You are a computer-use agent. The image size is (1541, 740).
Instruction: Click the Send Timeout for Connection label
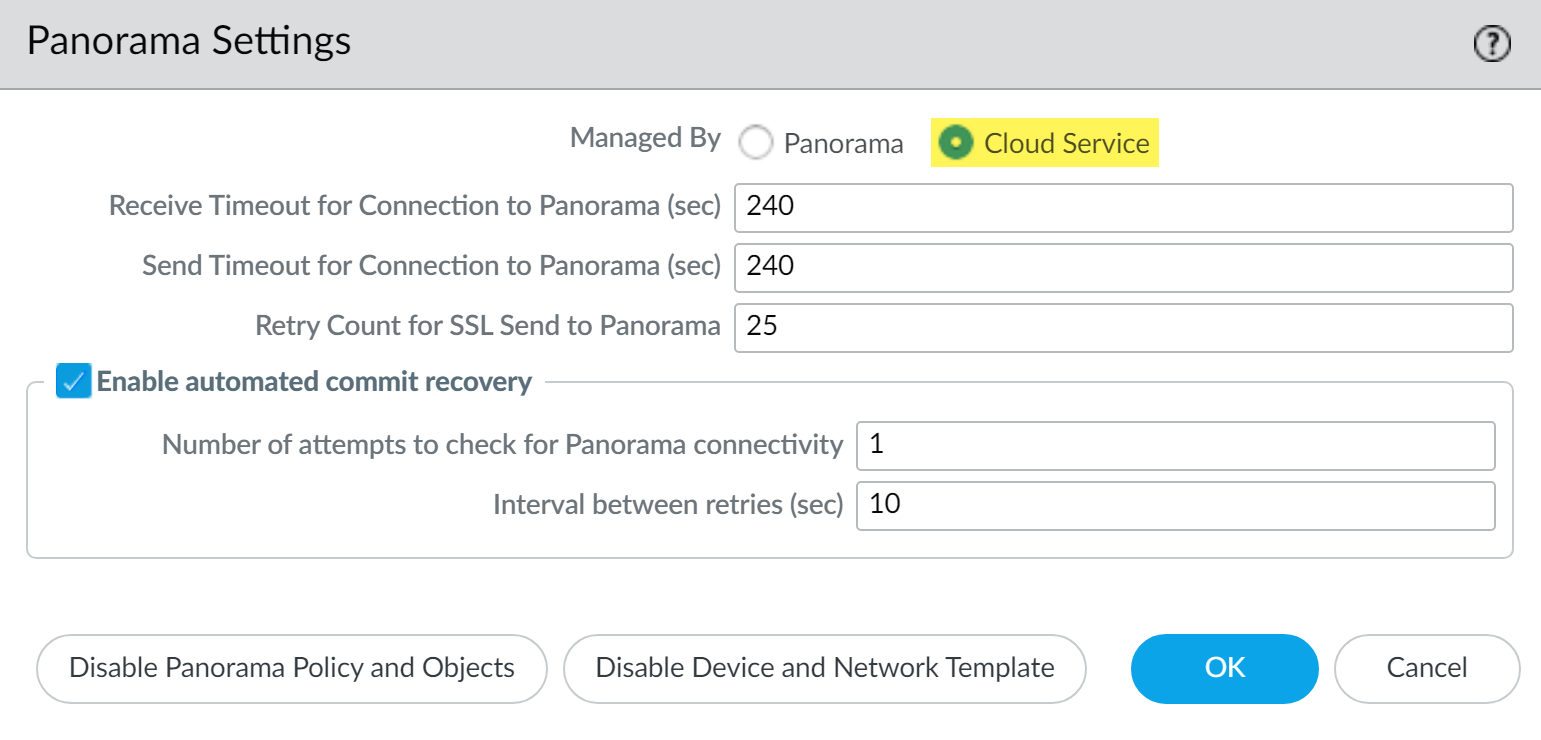[431, 266]
